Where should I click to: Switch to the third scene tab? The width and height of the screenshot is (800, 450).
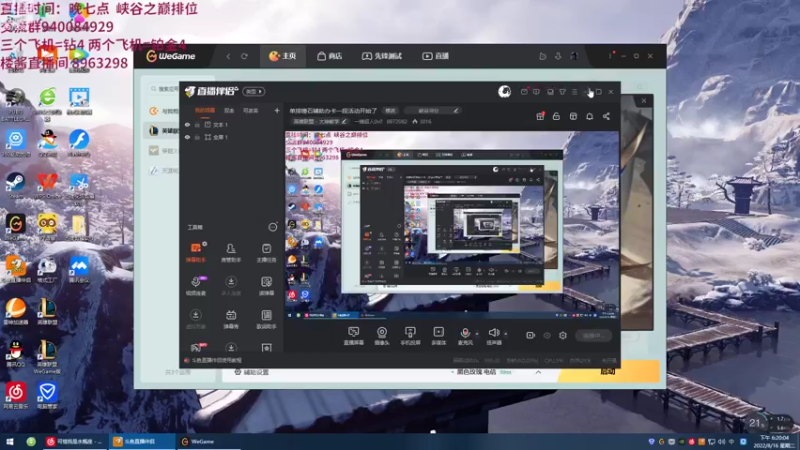(x=251, y=110)
